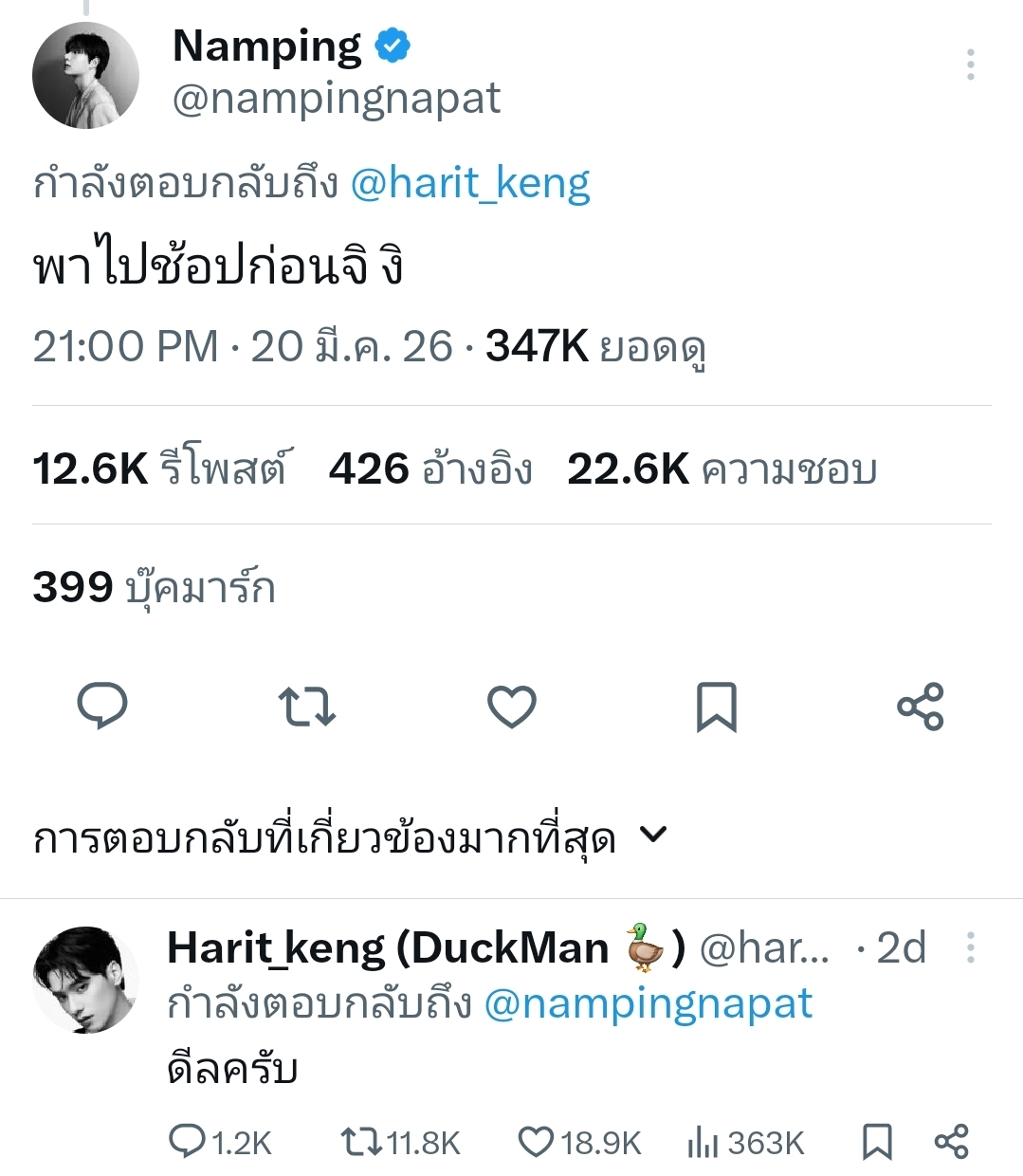Repost Harit_keng's reply with the 11.8K count
Image resolution: width=1023 pixels, height=1176 pixels.
tap(361, 1141)
